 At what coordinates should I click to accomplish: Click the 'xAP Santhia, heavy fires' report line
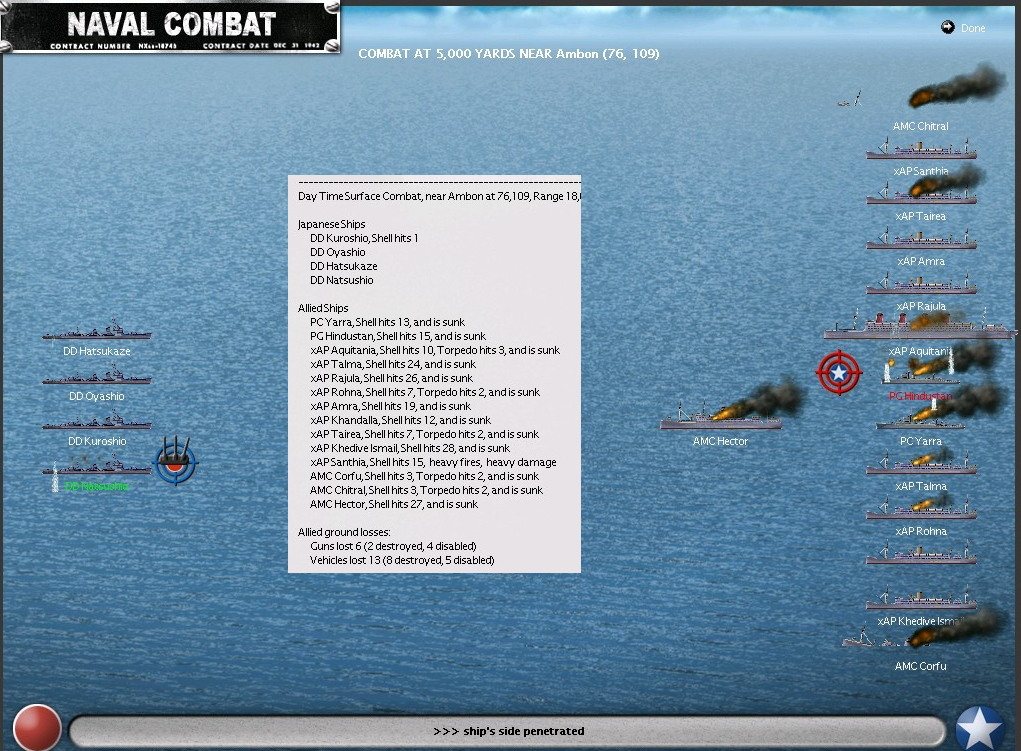[433, 462]
